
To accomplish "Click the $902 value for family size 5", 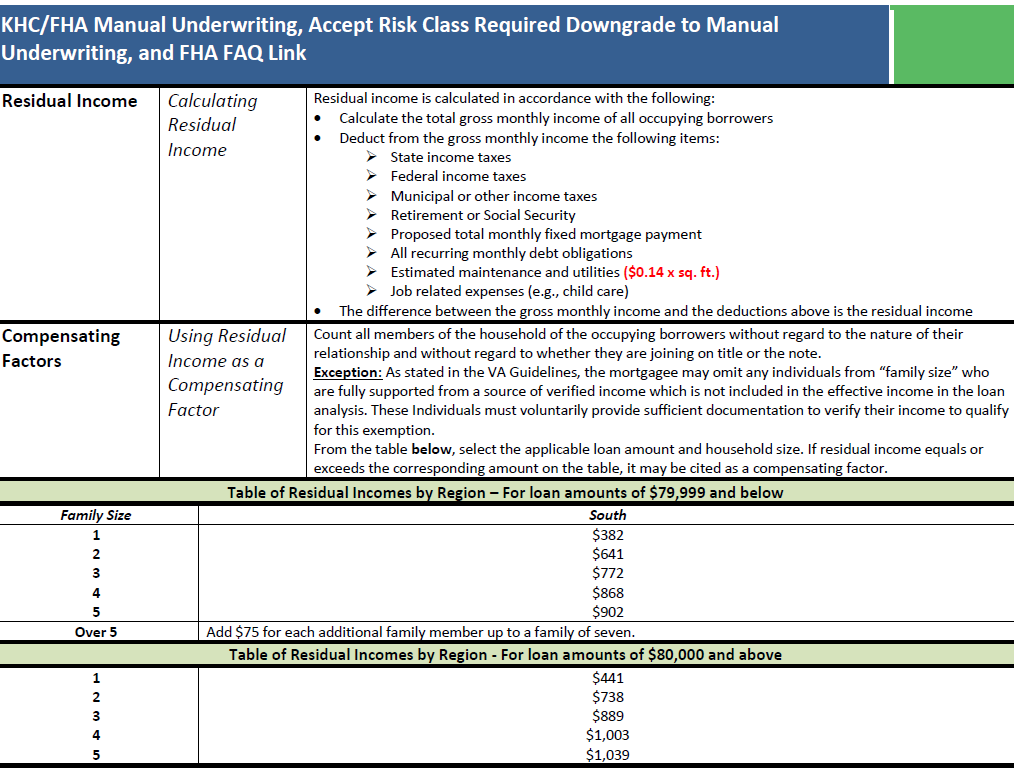I will click(x=609, y=611).
